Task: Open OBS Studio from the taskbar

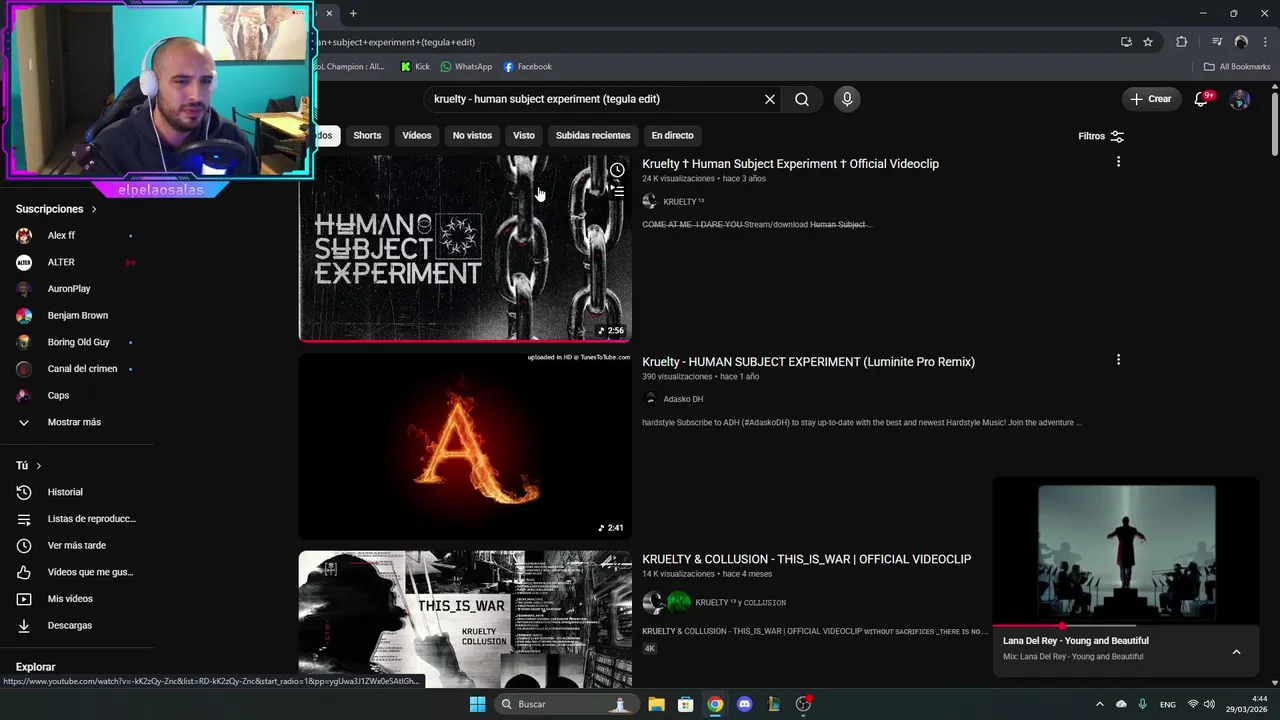Action: coord(803,704)
